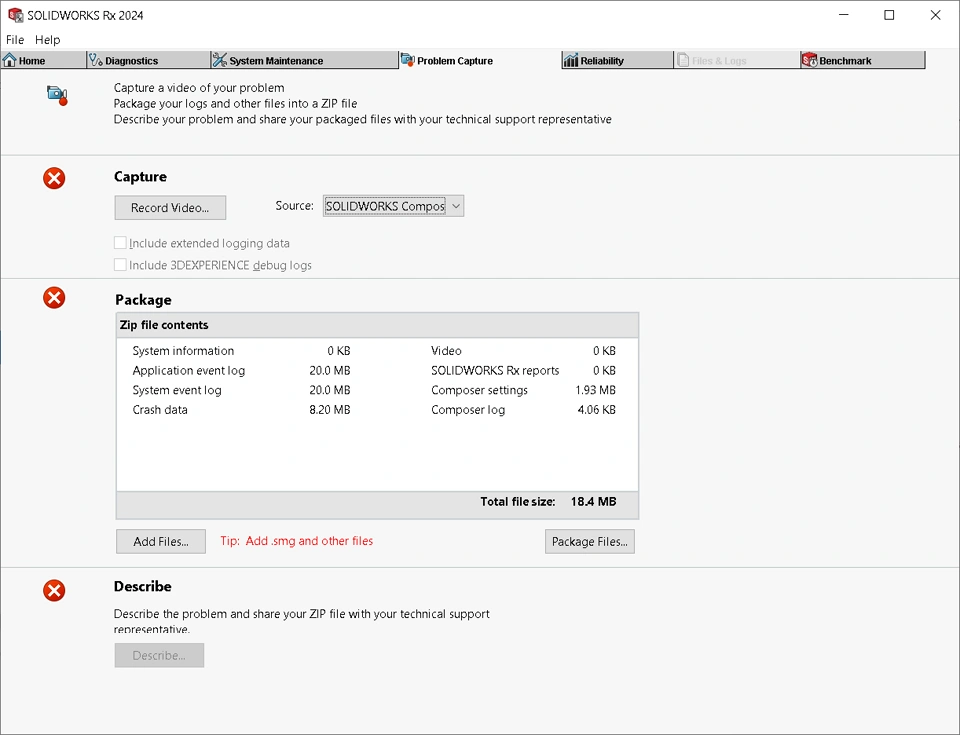Select the Problem Capture tab

[479, 61]
